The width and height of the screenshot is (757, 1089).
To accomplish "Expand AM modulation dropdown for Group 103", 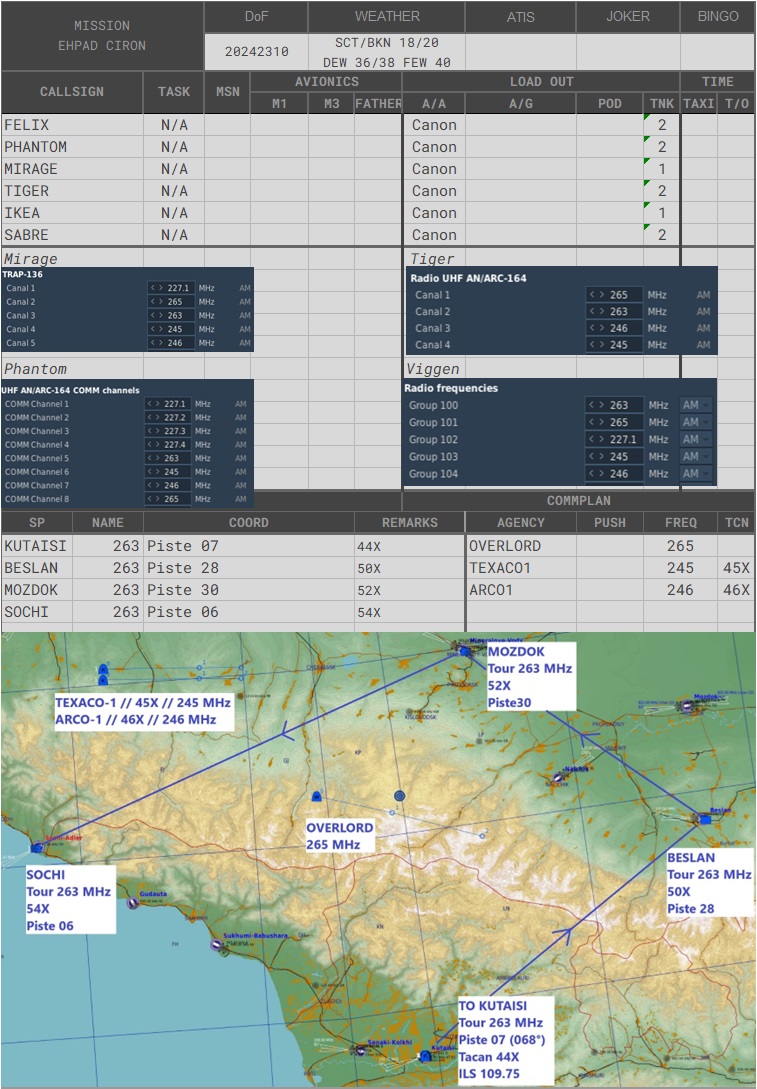I will pyautogui.click(x=695, y=456).
